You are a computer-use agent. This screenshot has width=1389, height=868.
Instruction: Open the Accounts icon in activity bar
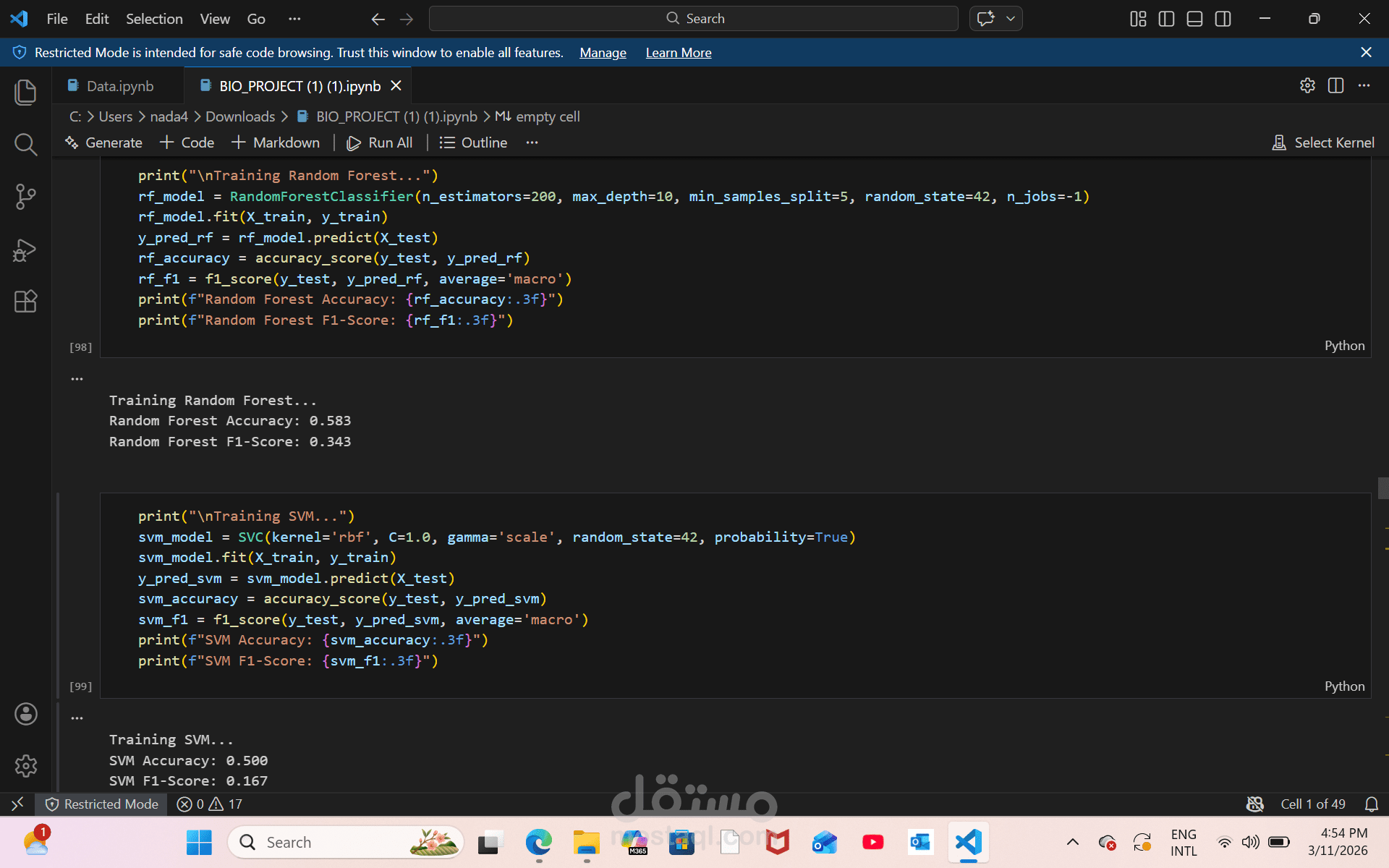[x=25, y=714]
